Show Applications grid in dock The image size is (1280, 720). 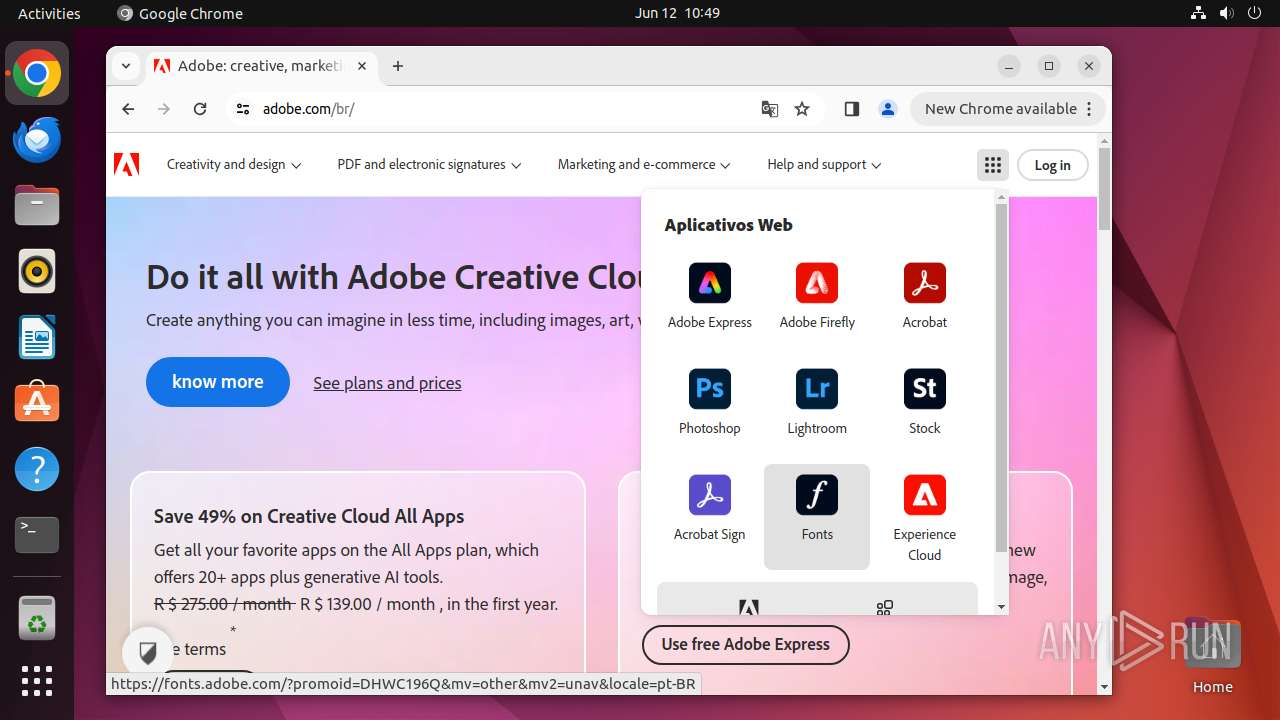pyautogui.click(x=37, y=681)
